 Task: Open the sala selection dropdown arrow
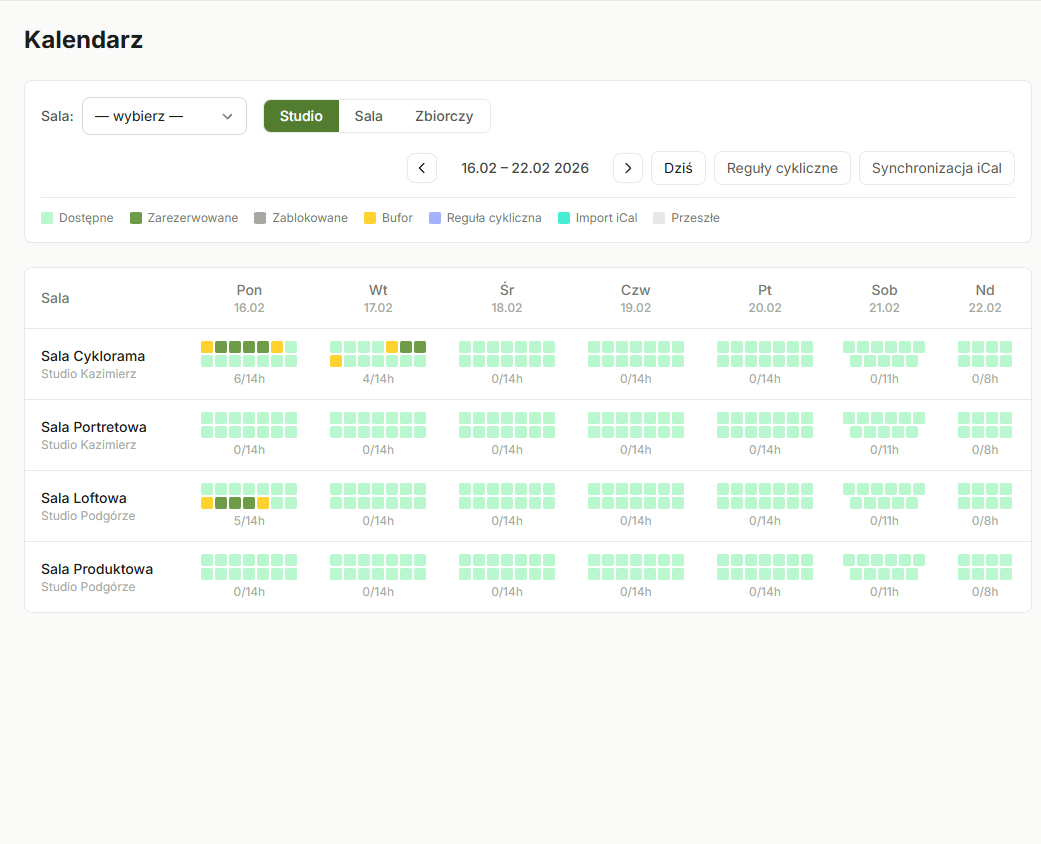(x=227, y=116)
